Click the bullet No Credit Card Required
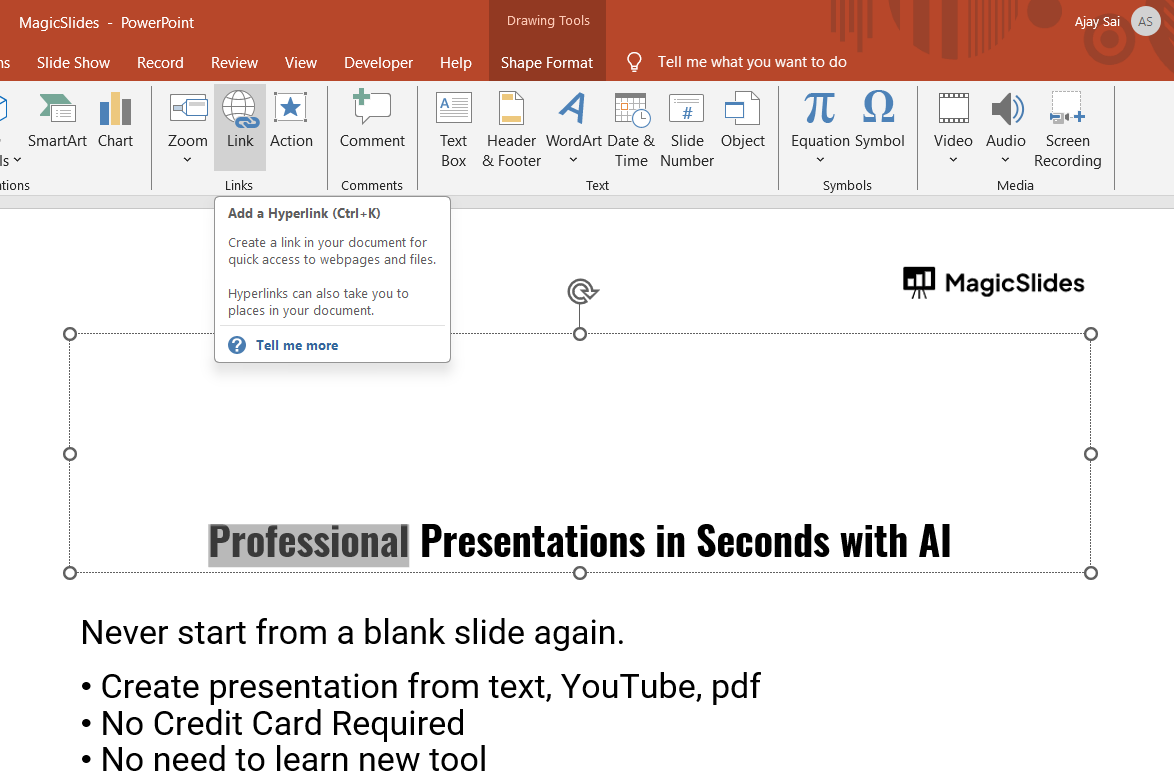Image resolution: width=1174 pixels, height=784 pixels. [x=273, y=723]
